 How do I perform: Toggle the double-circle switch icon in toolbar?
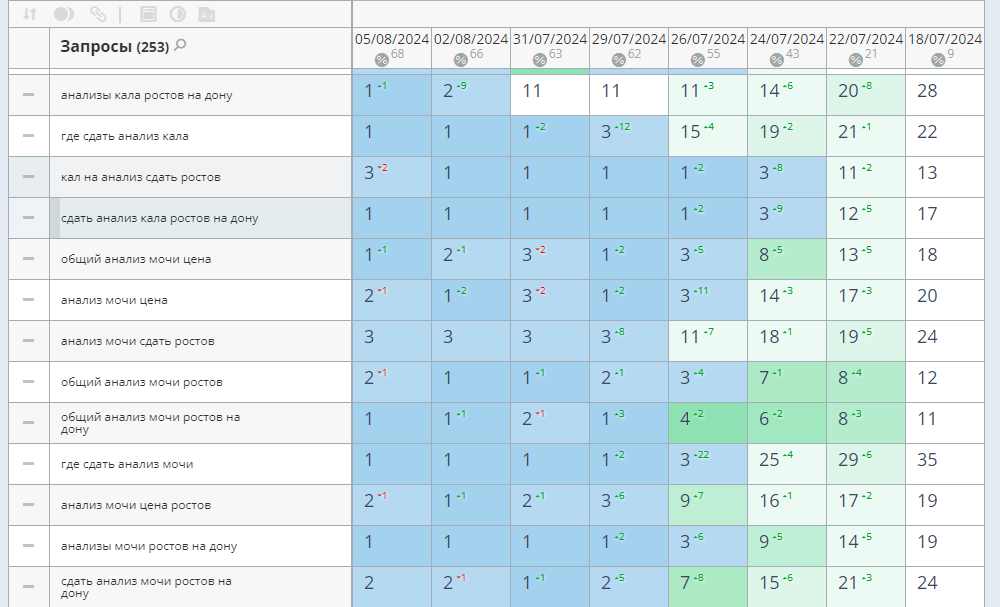[64, 14]
